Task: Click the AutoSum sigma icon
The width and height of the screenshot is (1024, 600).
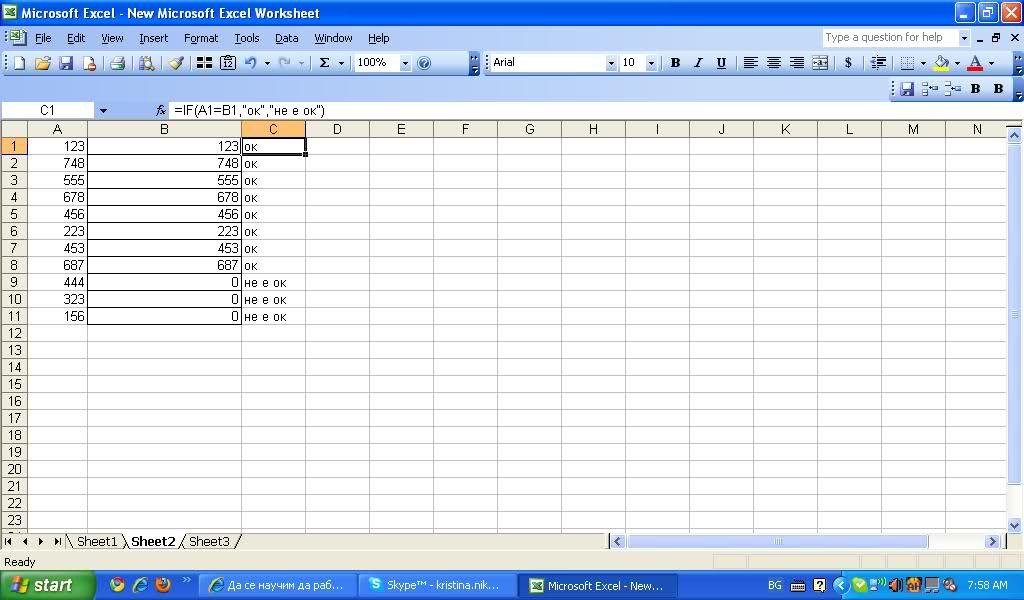Action: 324,63
